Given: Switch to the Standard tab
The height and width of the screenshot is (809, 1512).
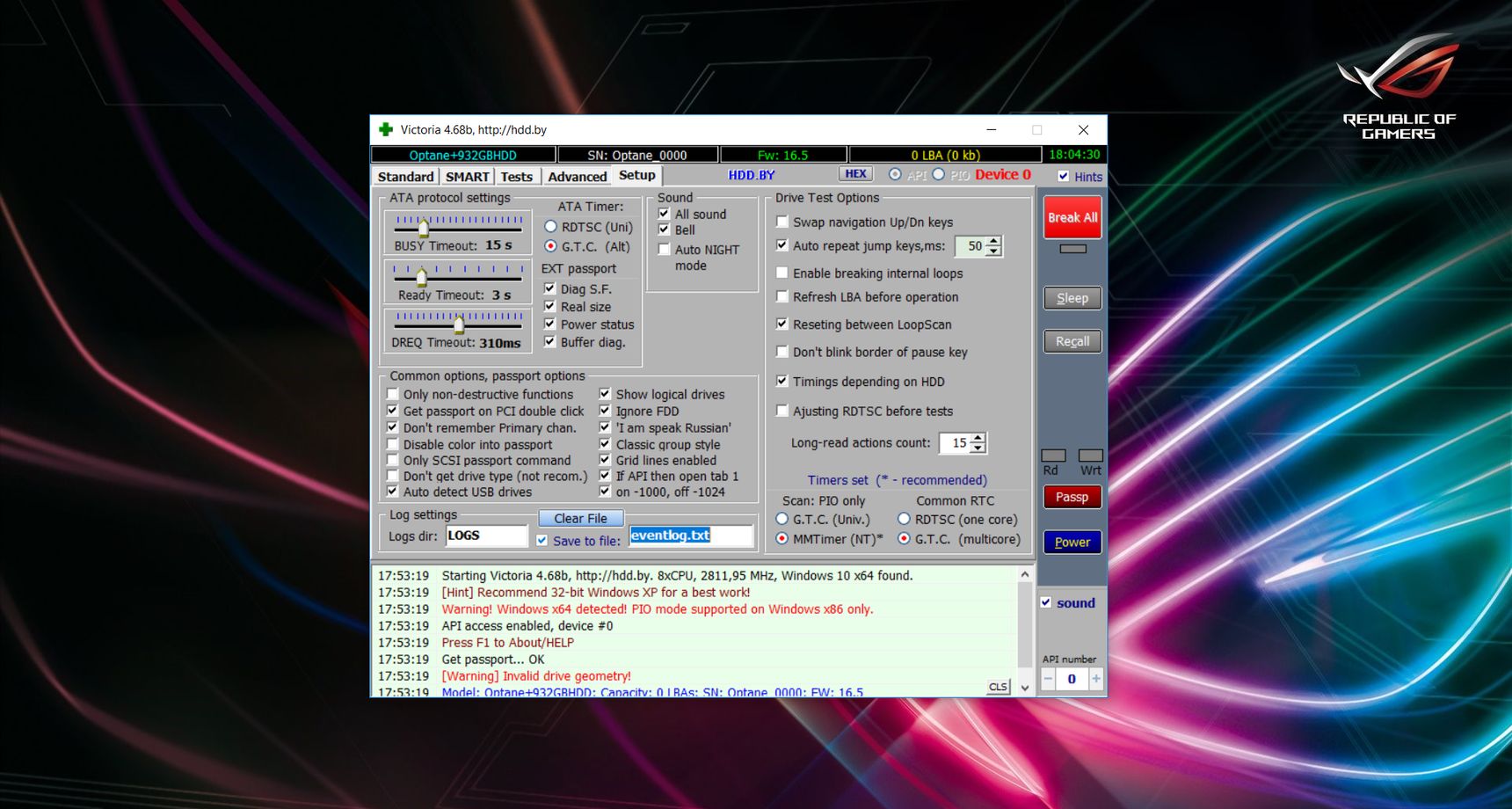Looking at the screenshot, I should tap(405, 176).
